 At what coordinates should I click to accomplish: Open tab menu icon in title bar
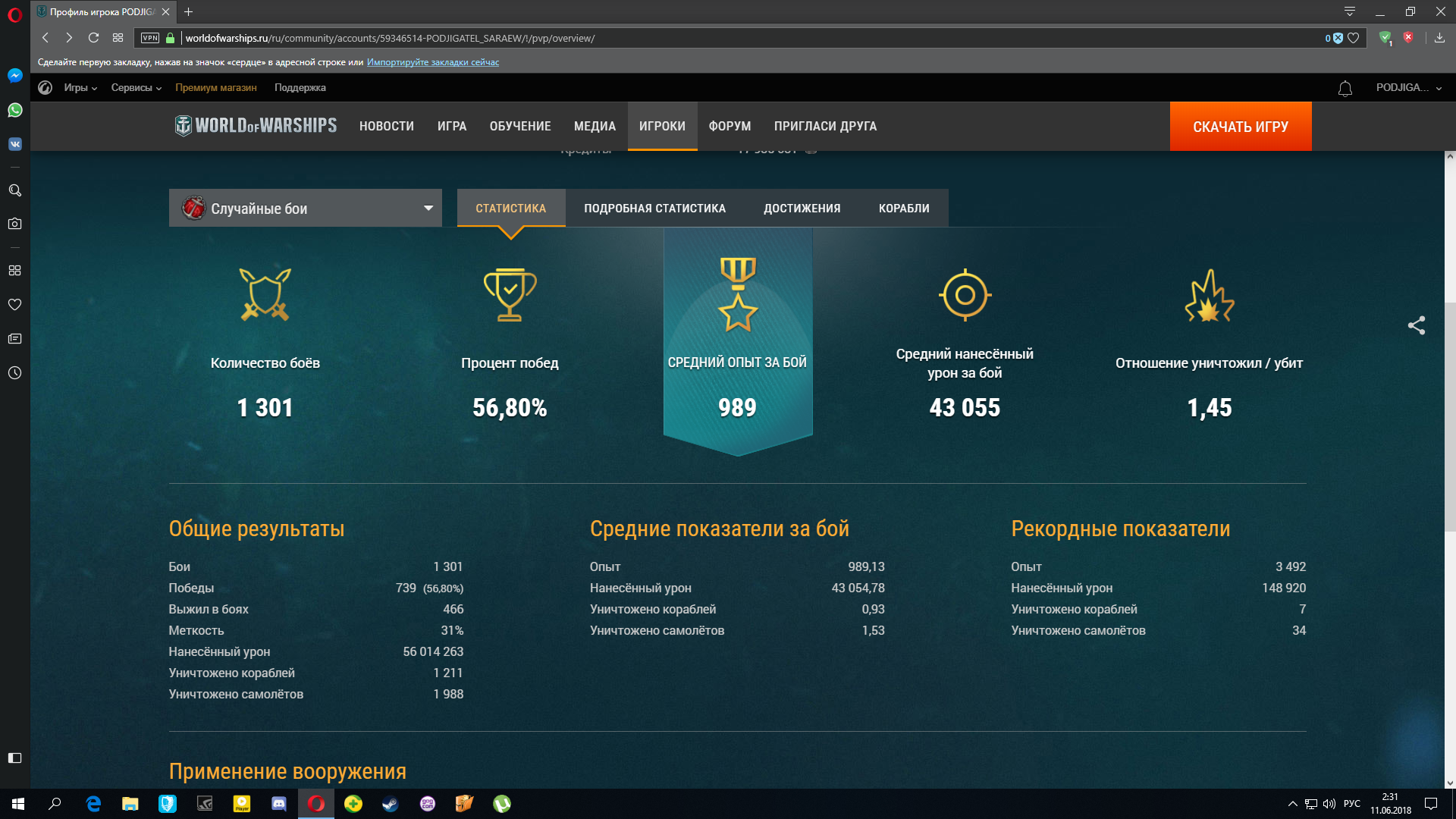pyautogui.click(x=1350, y=11)
